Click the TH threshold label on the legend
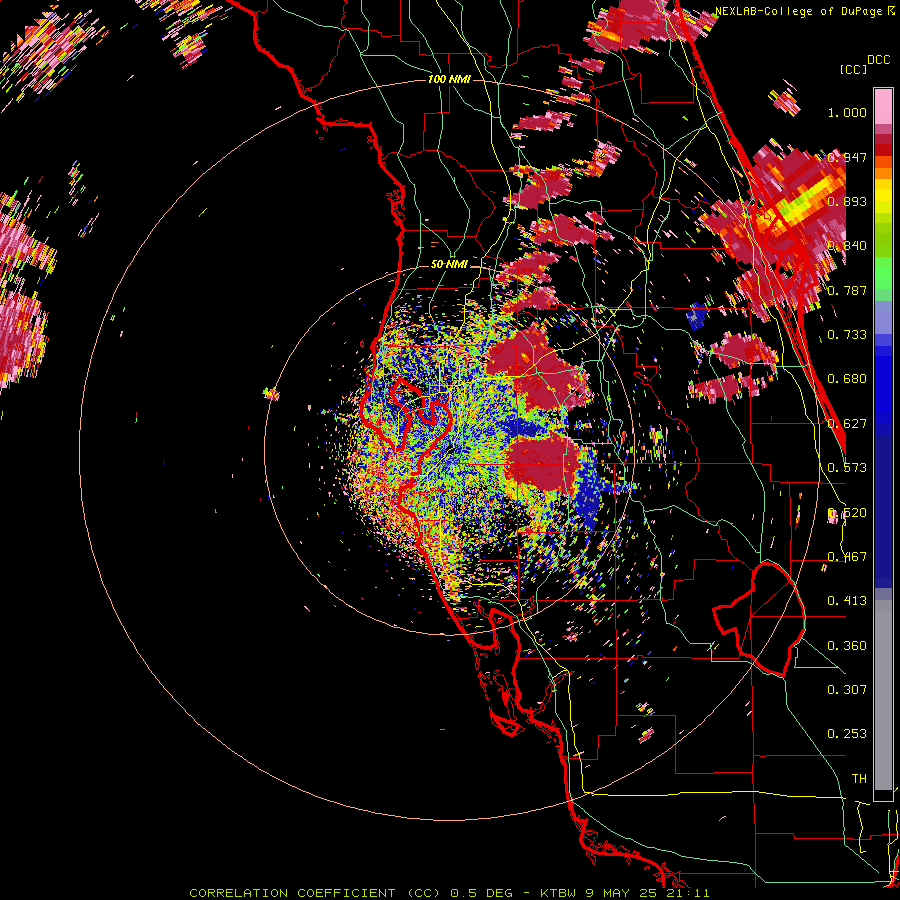Screen dimensions: 900x900 (859, 779)
